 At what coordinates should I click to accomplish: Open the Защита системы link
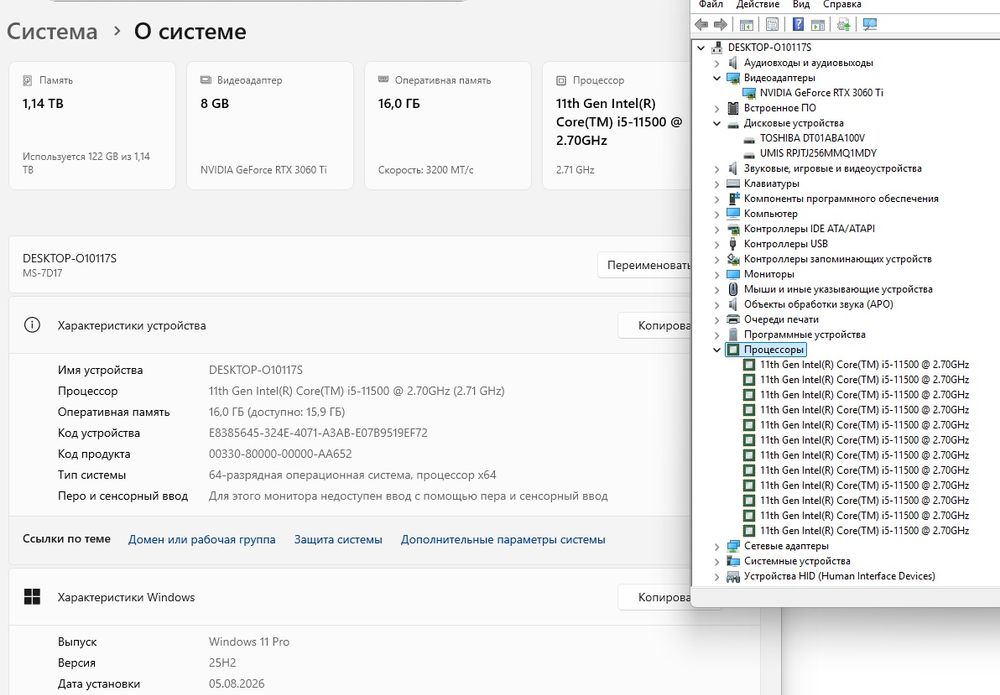[338, 539]
